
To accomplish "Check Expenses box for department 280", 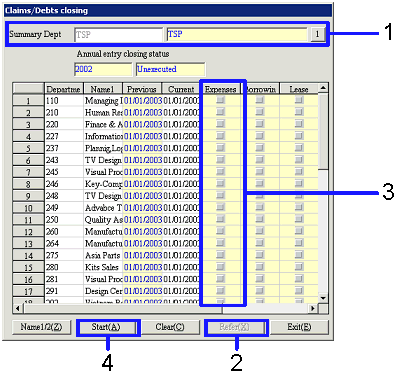I will [220, 267].
